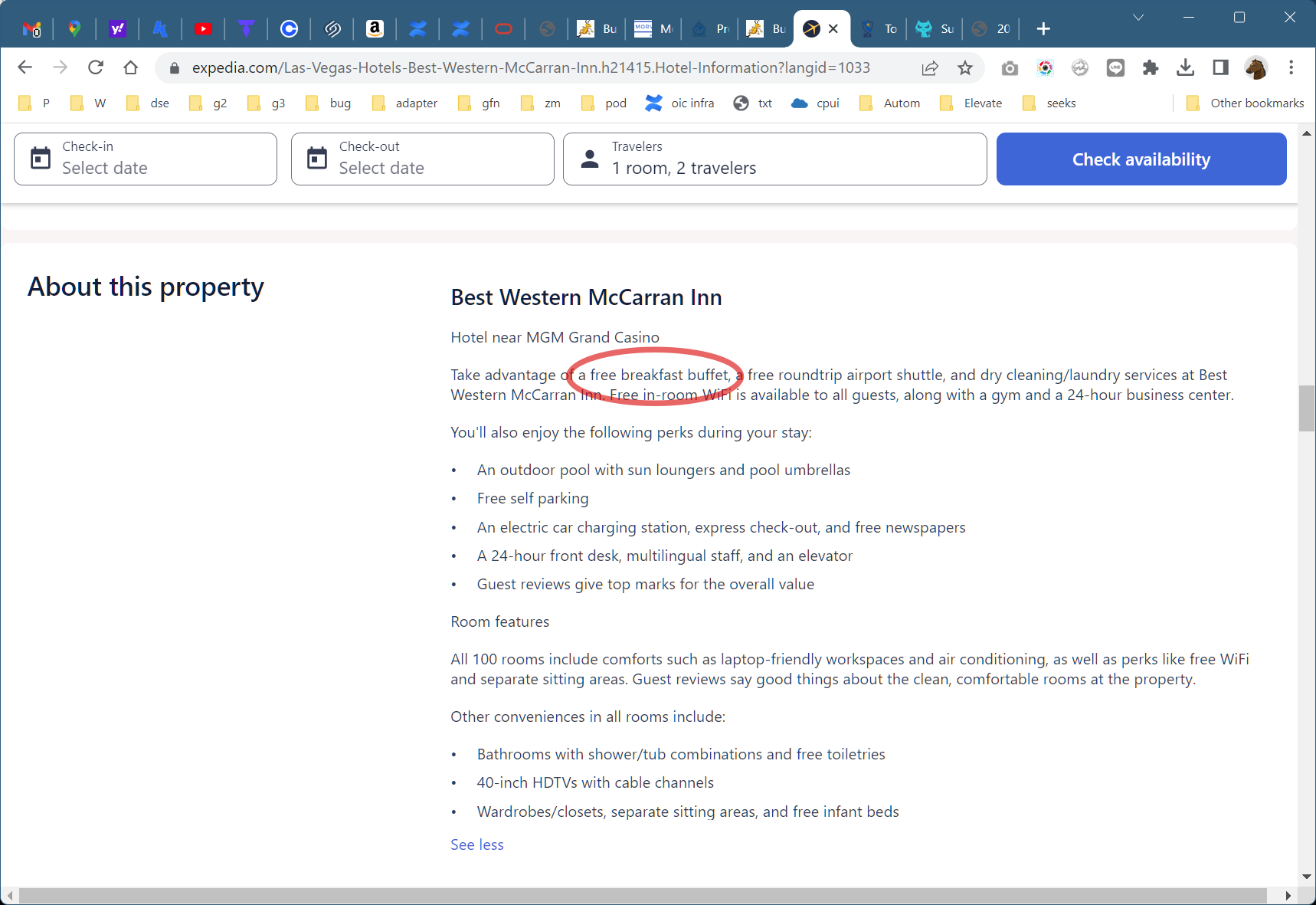Open the Check-in date picker

click(146, 159)
